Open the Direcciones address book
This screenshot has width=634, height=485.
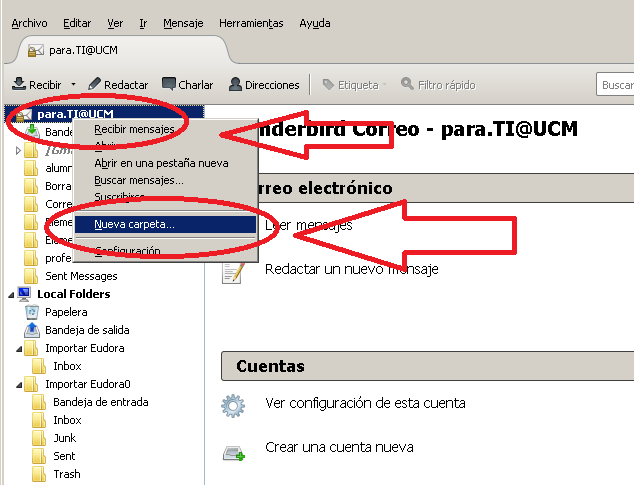(x=264, y=85)
